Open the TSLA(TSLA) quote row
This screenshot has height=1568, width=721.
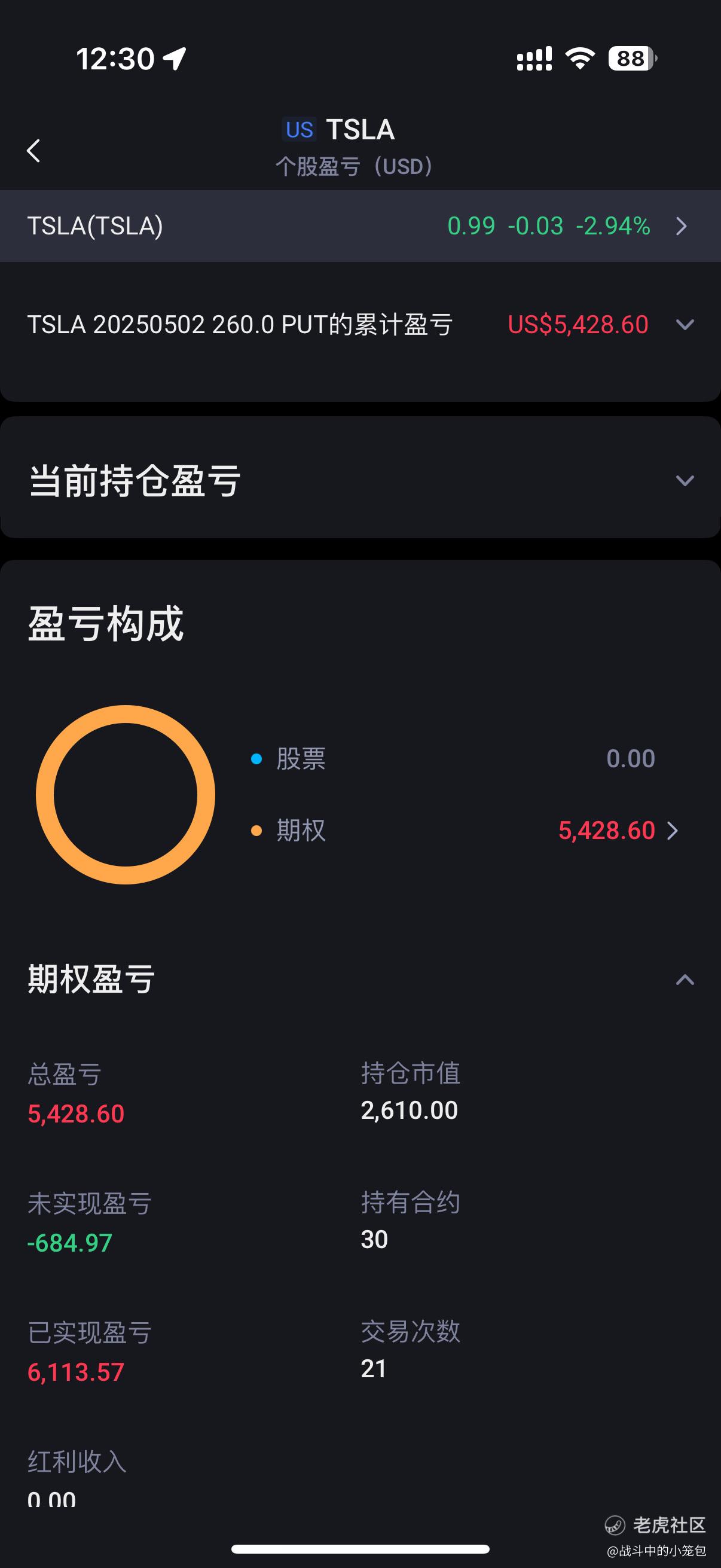point(360,226)
